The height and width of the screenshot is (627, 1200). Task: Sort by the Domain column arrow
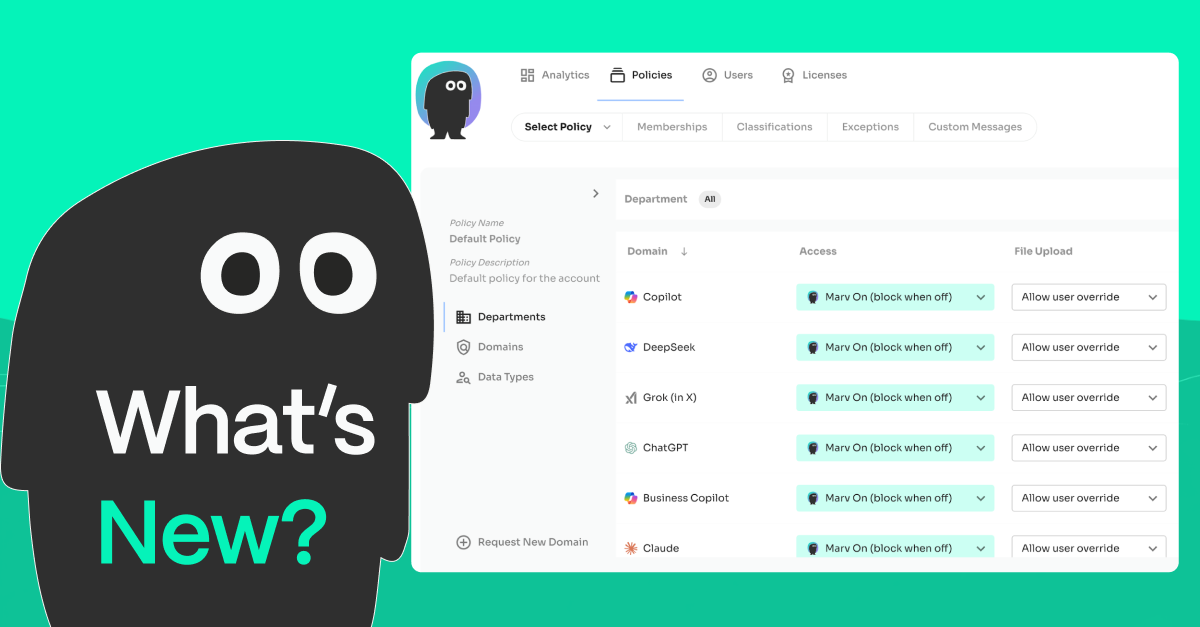click(684, 252)
